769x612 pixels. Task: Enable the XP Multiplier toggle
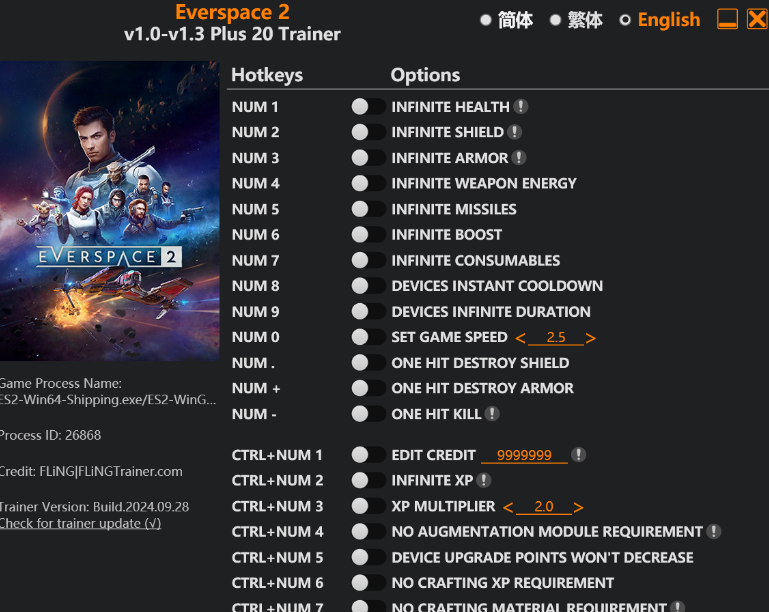pos(368,506)
